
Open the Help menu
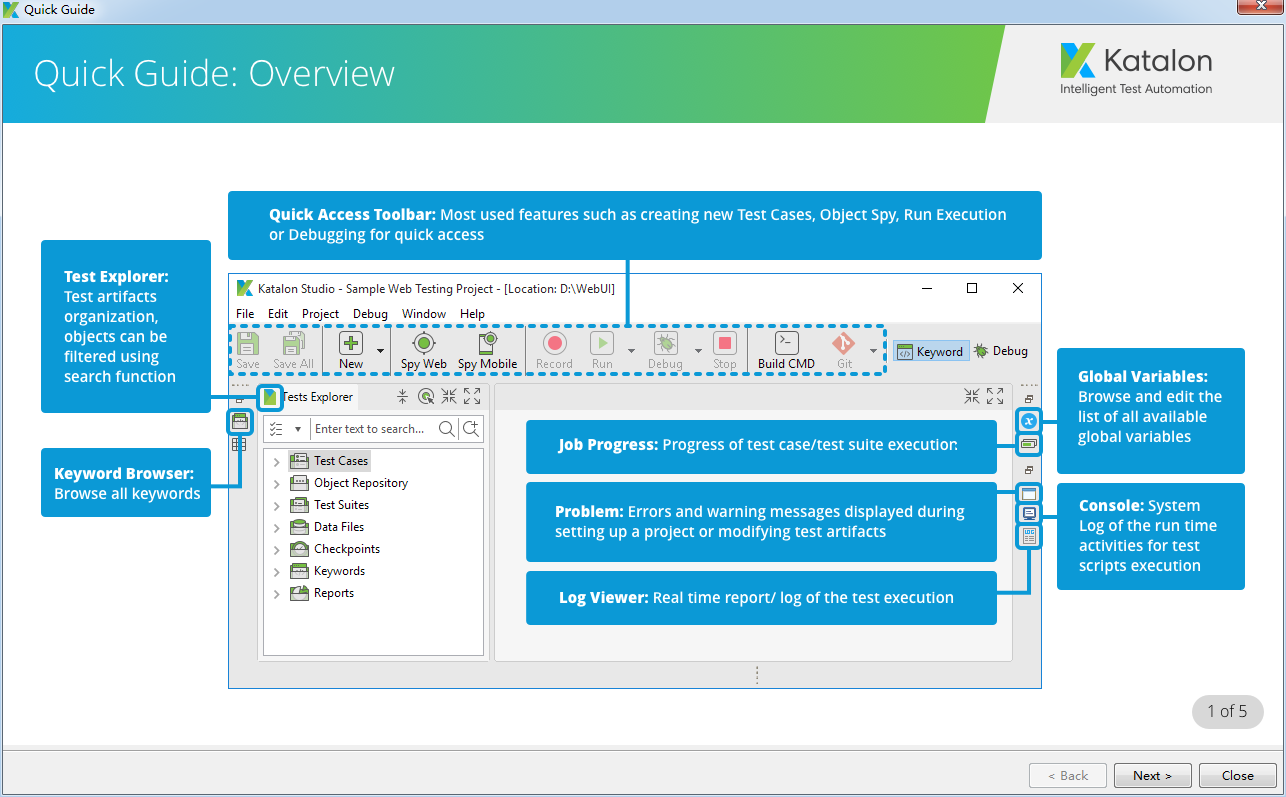[472, 314]
